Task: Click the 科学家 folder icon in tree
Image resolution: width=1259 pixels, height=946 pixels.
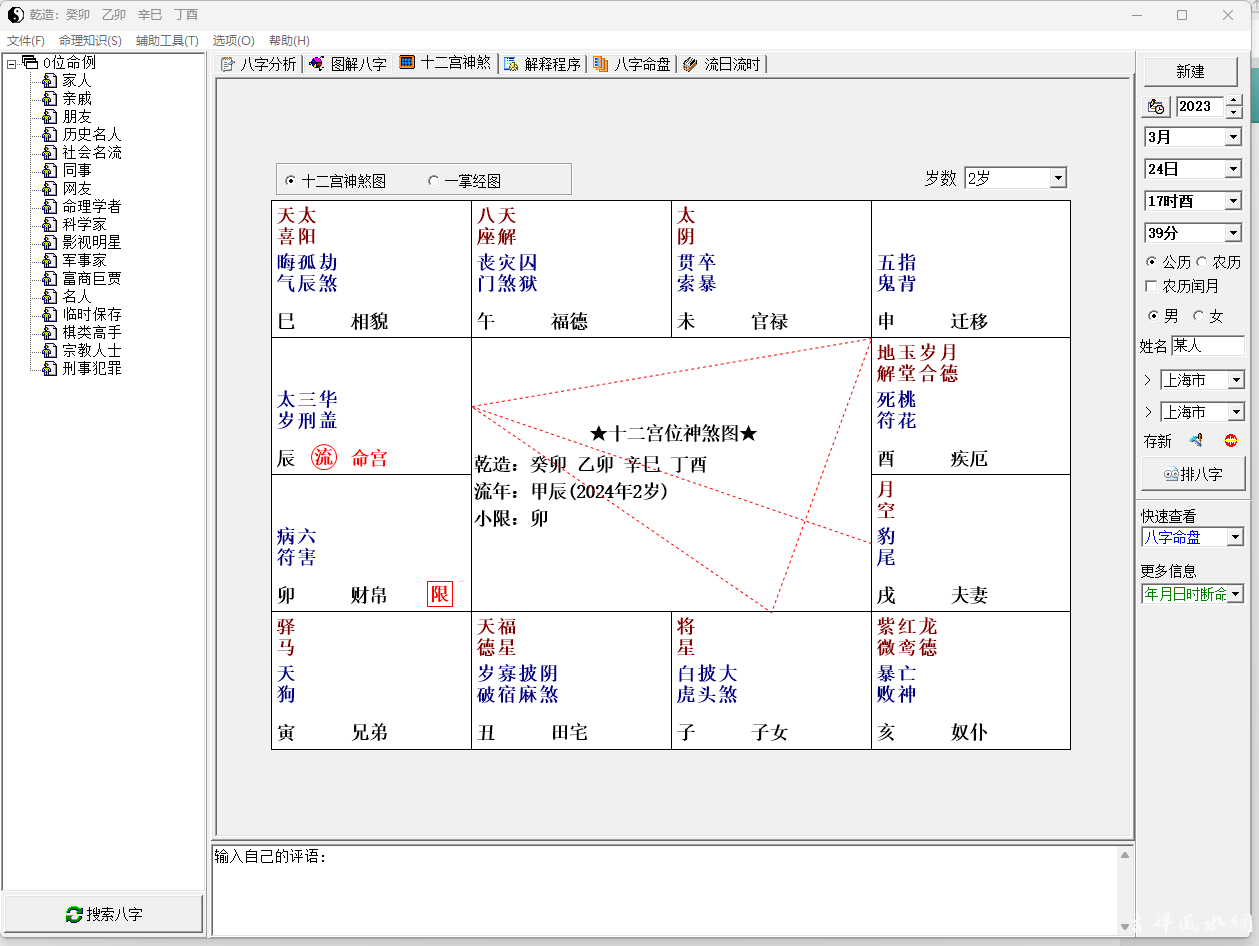Action: 49,224
